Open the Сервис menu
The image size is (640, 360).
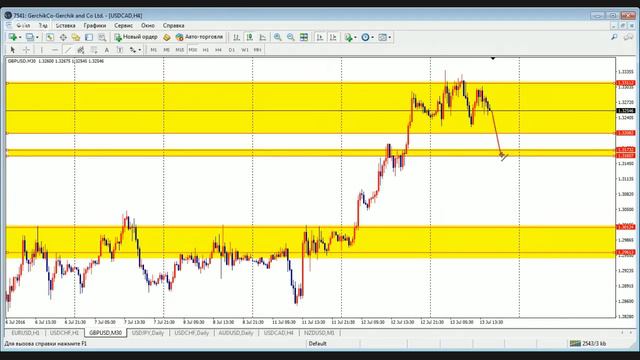tap(123, 25)
